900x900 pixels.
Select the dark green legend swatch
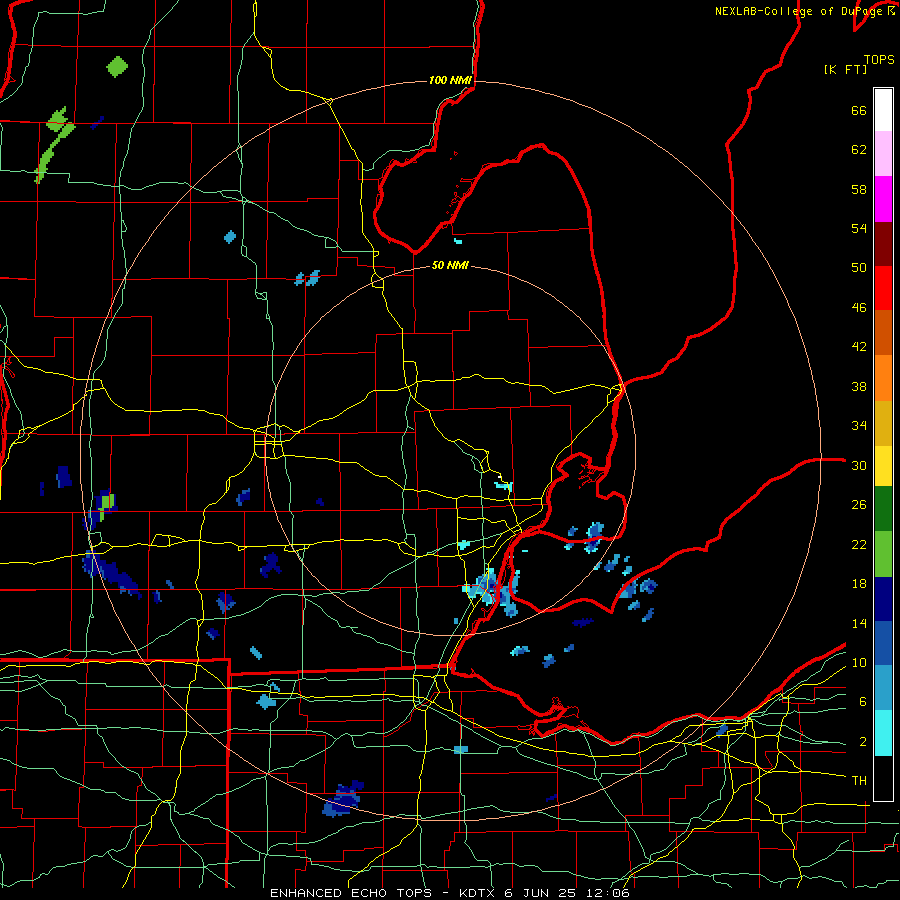883,509
